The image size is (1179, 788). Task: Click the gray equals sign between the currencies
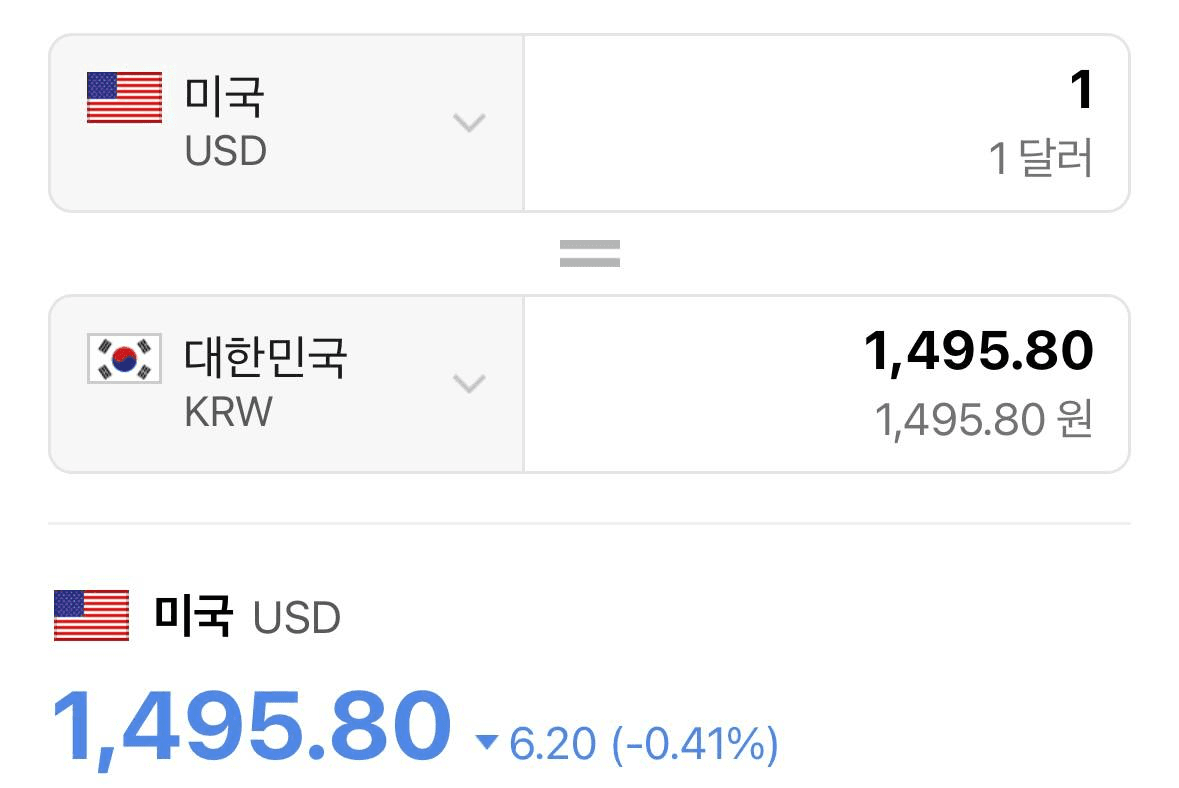click(590, 253)
